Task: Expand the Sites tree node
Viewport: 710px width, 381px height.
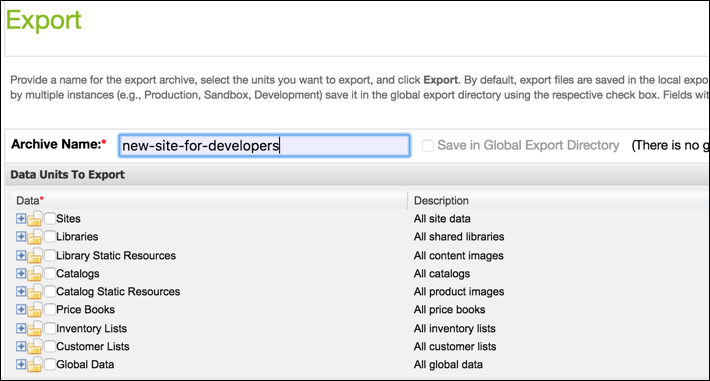Action: pyautogui.click(x=21, y=218)
